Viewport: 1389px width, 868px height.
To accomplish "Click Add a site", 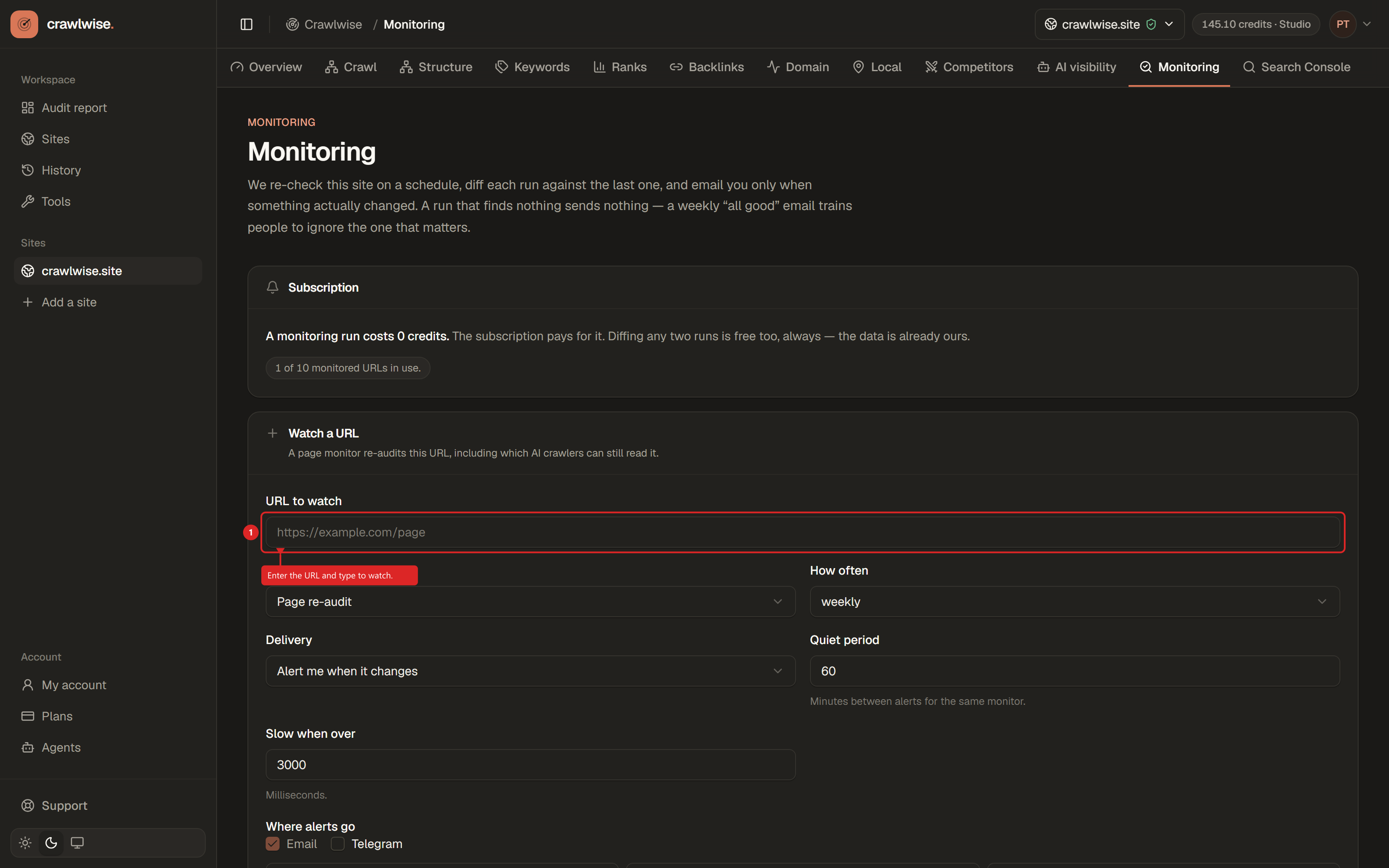I will pos(108,302).
